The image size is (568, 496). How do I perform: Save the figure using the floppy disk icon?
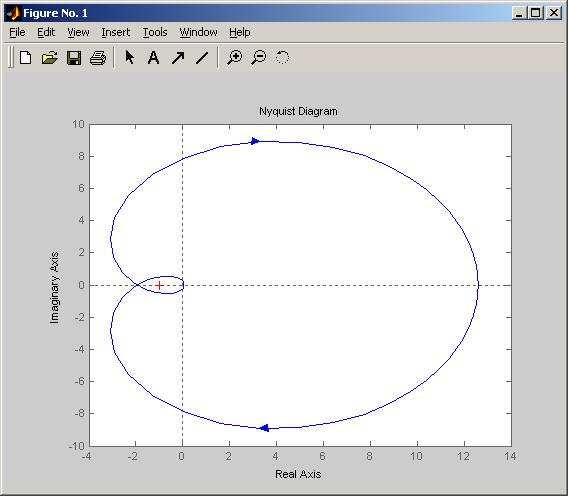coord(74,58)
